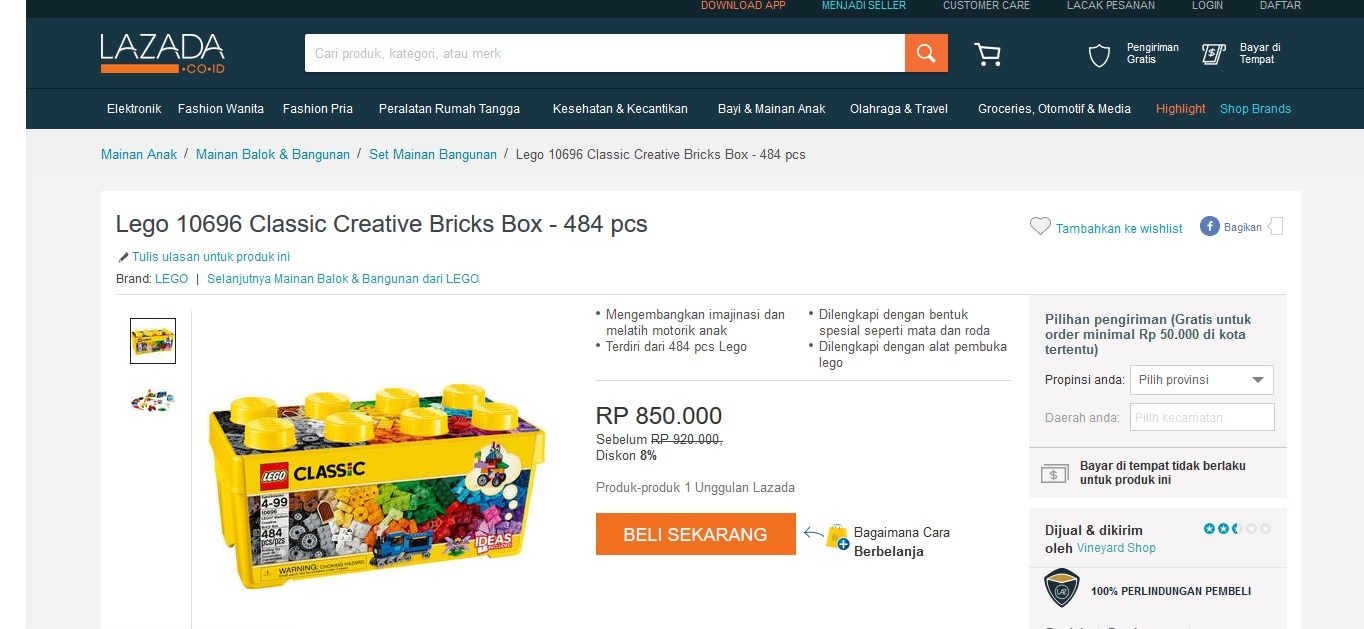Click the Pilih kecamatan field
The height and width of the screenshot is (629, 1364).
(1201, 417)
